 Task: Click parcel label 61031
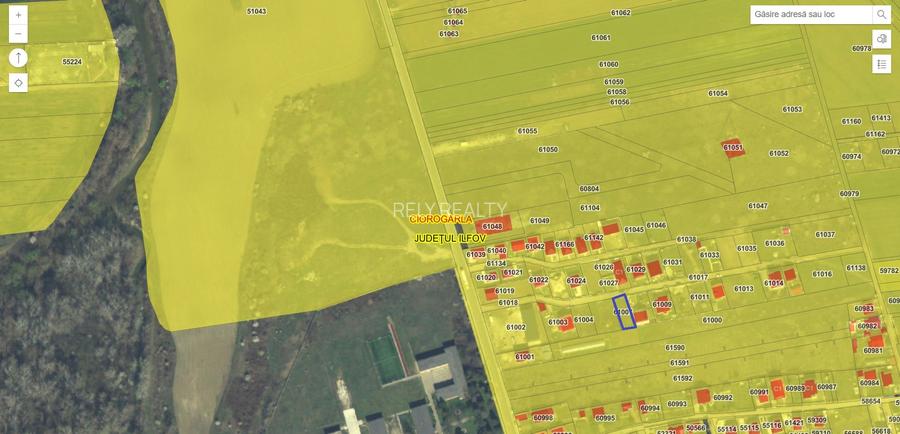pos(673,262)
